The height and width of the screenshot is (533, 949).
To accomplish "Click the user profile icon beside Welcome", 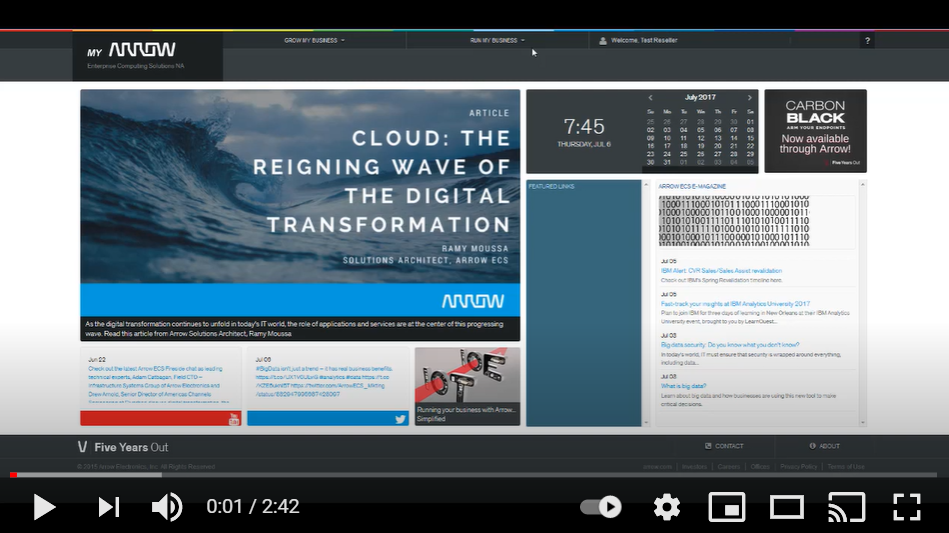I will pos(603,41).
